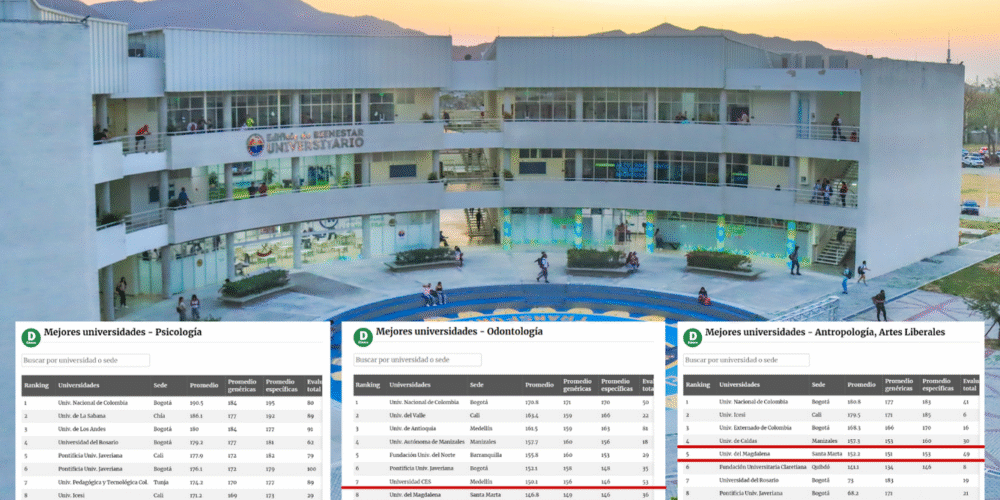Viewport: 1000px width, 500px height.
Task: Focus the Odontología university search field
Action: tap(418, 360)
